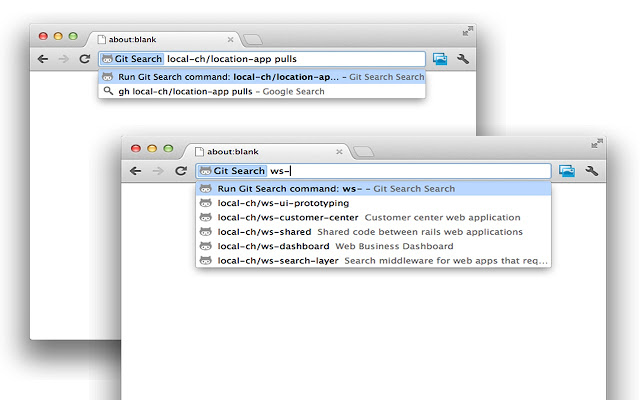The image size is (640, 400).
Task: Click the Back arrow in the back window
Action: (x=43, y=59)
